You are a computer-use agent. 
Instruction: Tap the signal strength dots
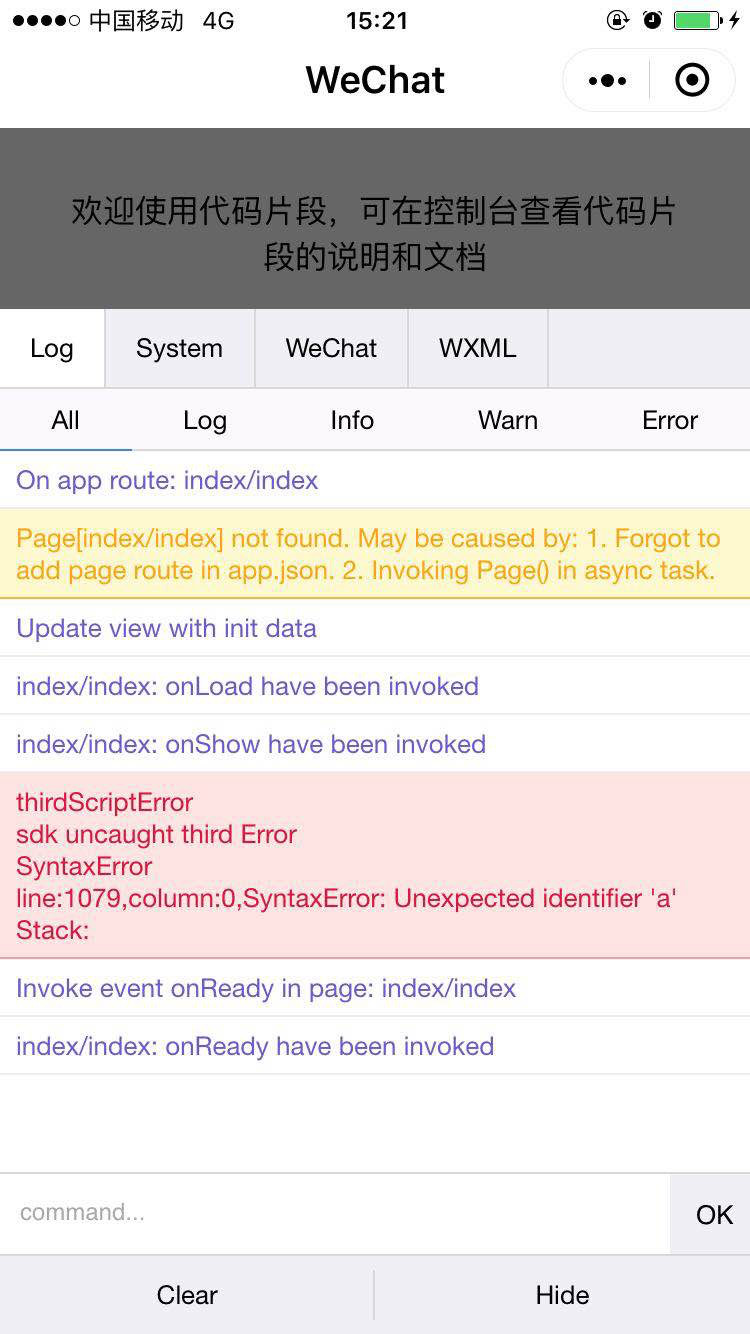(x=46, y=21)
